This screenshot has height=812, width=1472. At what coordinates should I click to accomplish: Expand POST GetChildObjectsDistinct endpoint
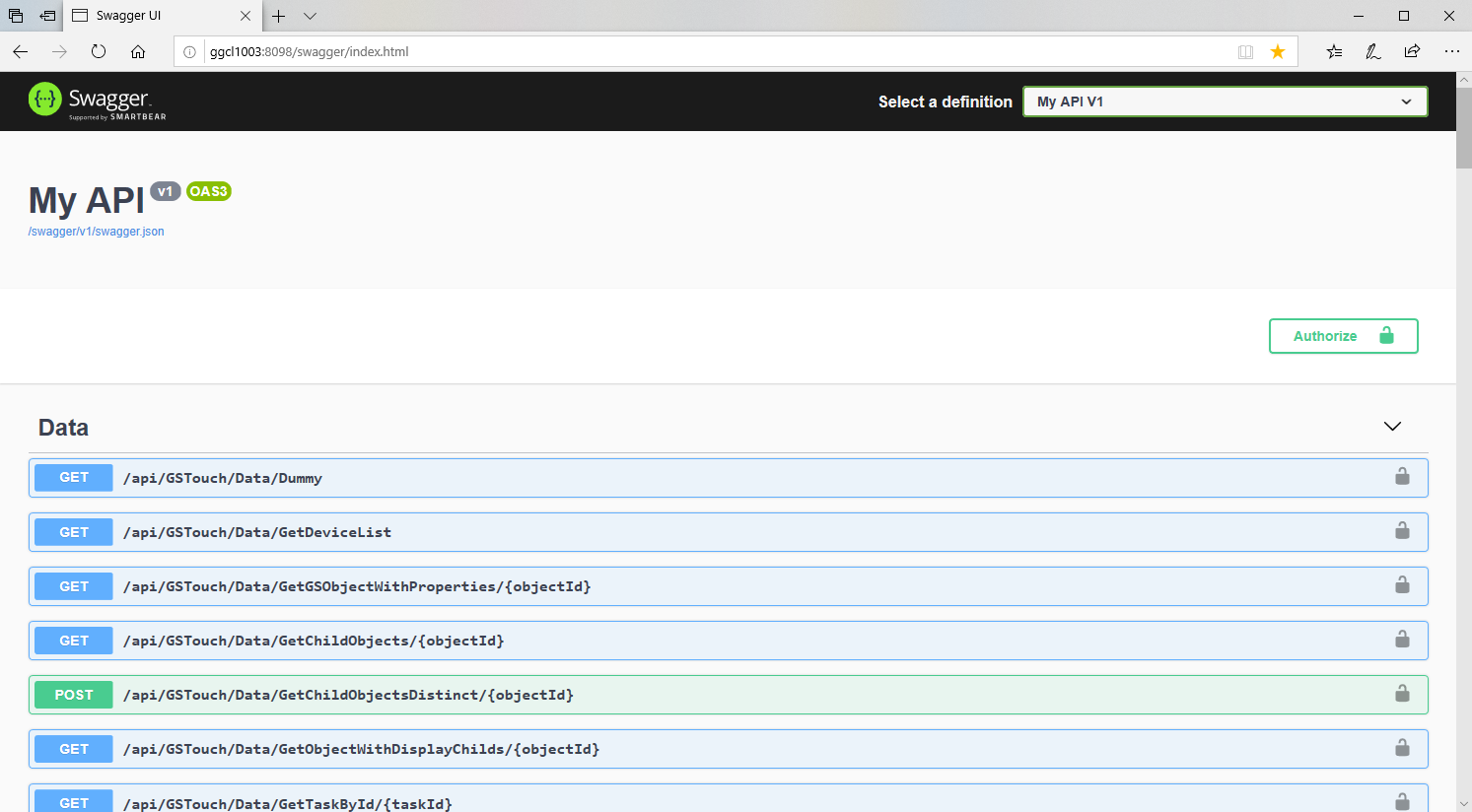point(729,695)
